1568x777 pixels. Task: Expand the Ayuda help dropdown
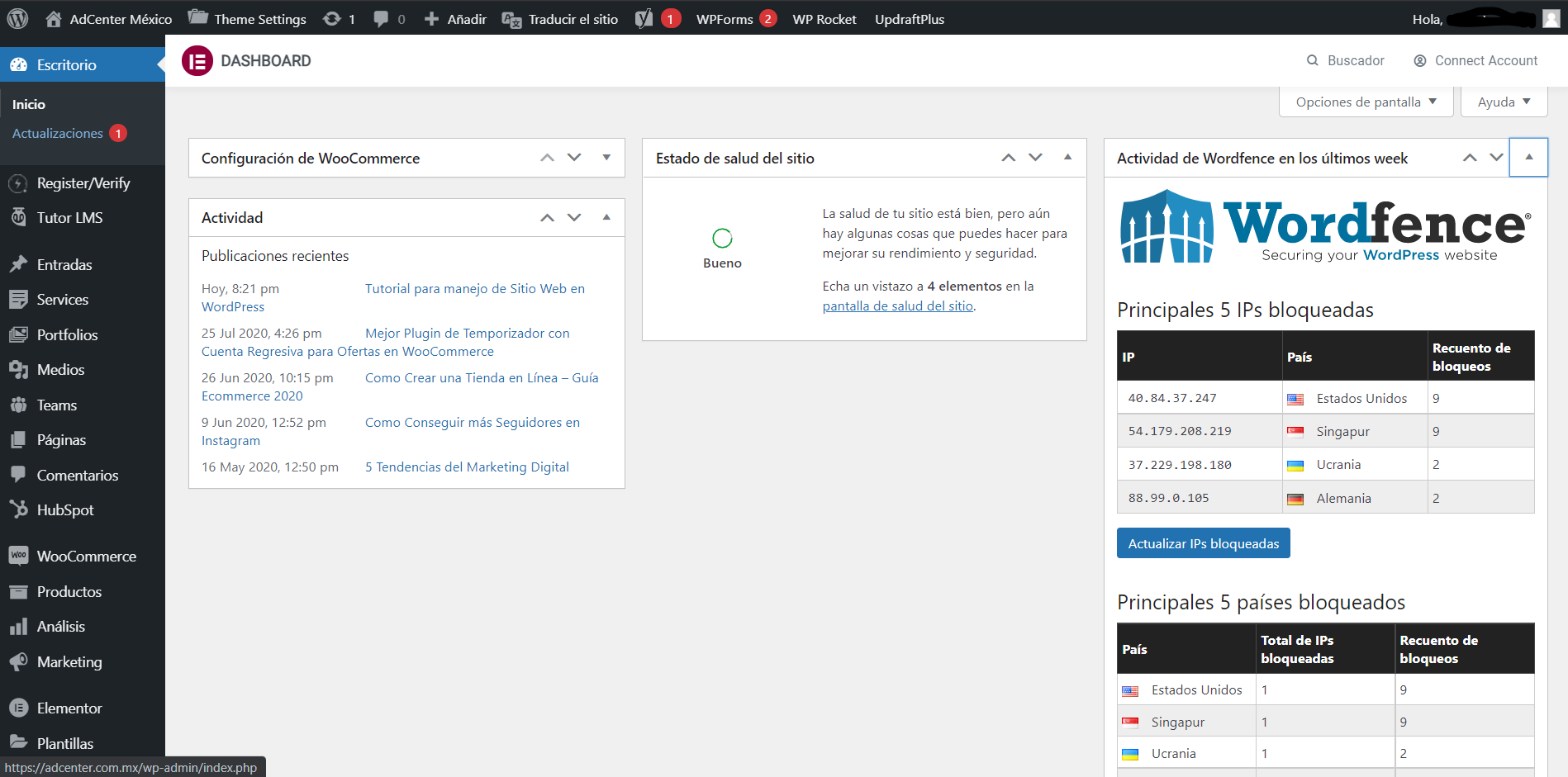(x=1504, y=102)
